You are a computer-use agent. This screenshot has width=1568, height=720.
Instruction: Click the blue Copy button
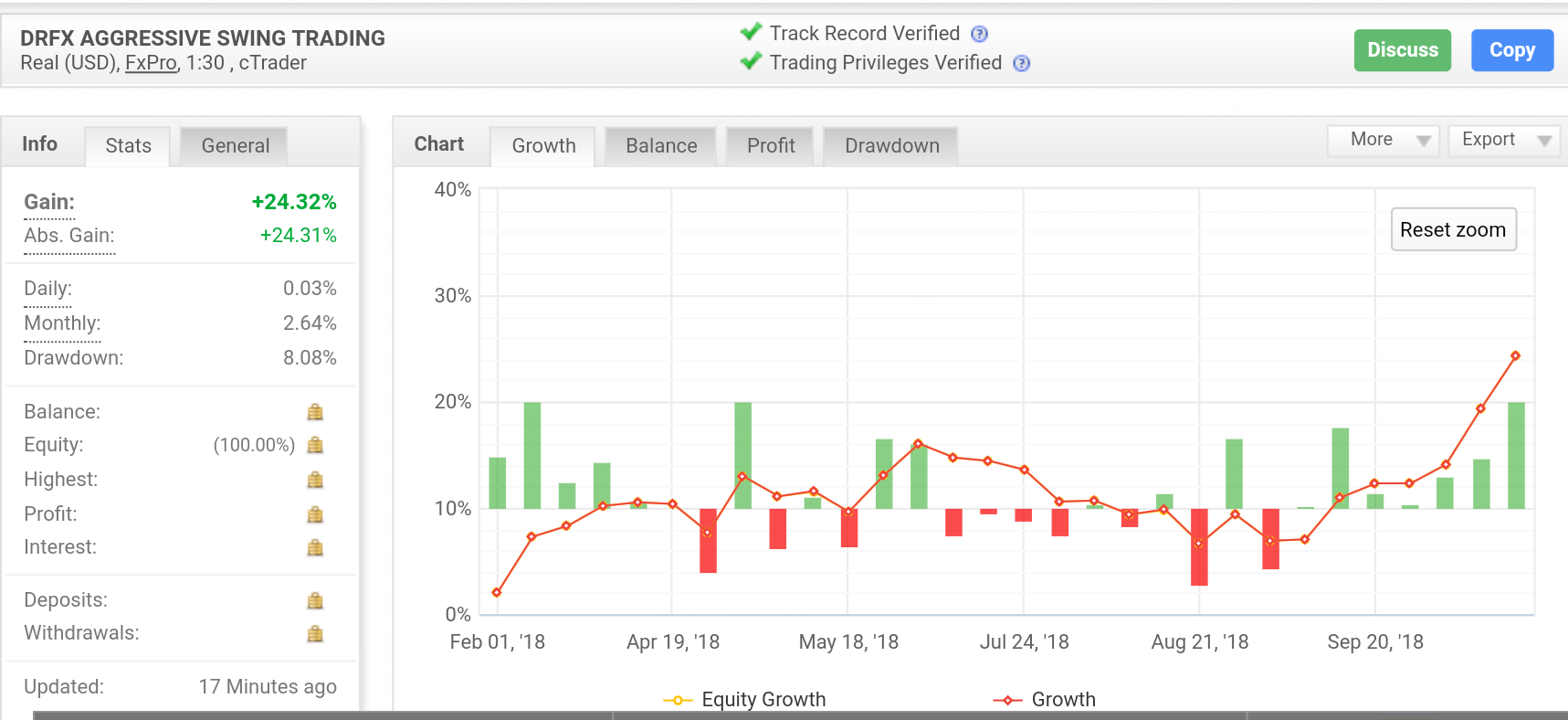point(1511,50)
